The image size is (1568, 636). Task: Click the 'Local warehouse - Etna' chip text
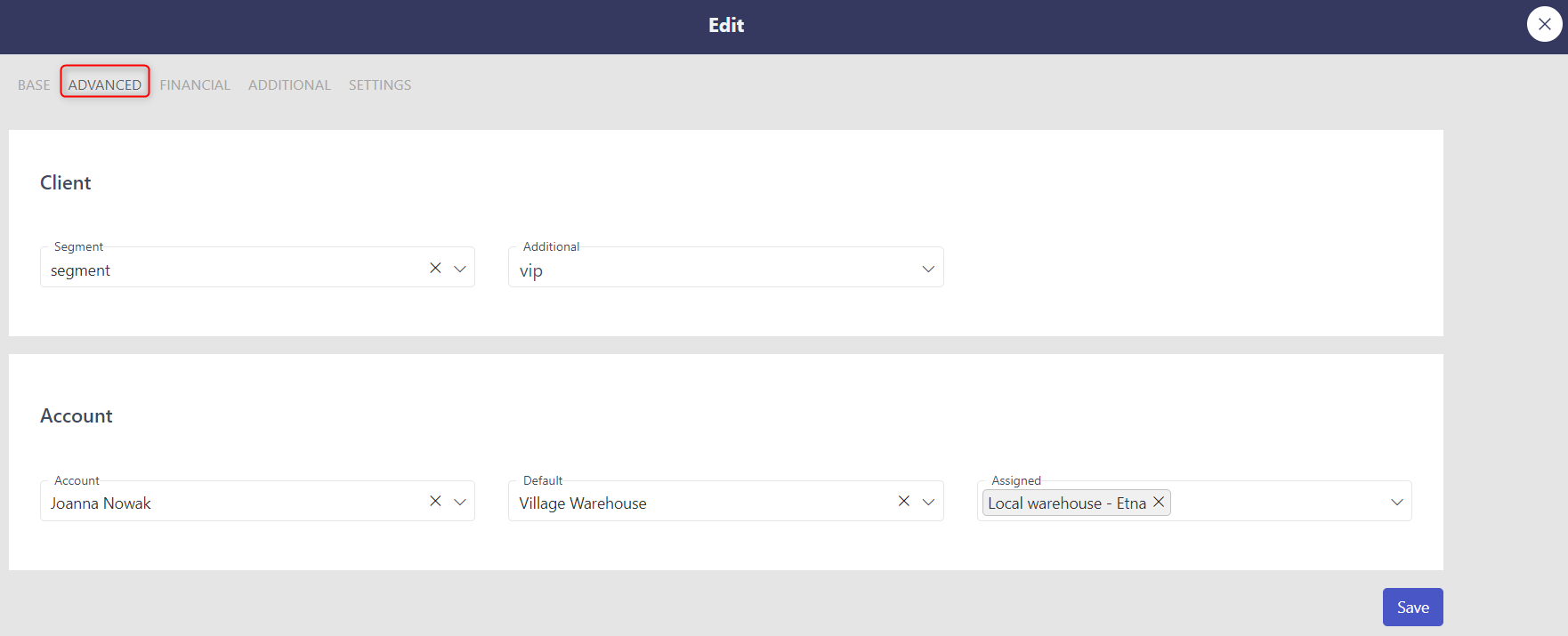coord(1067,503)
